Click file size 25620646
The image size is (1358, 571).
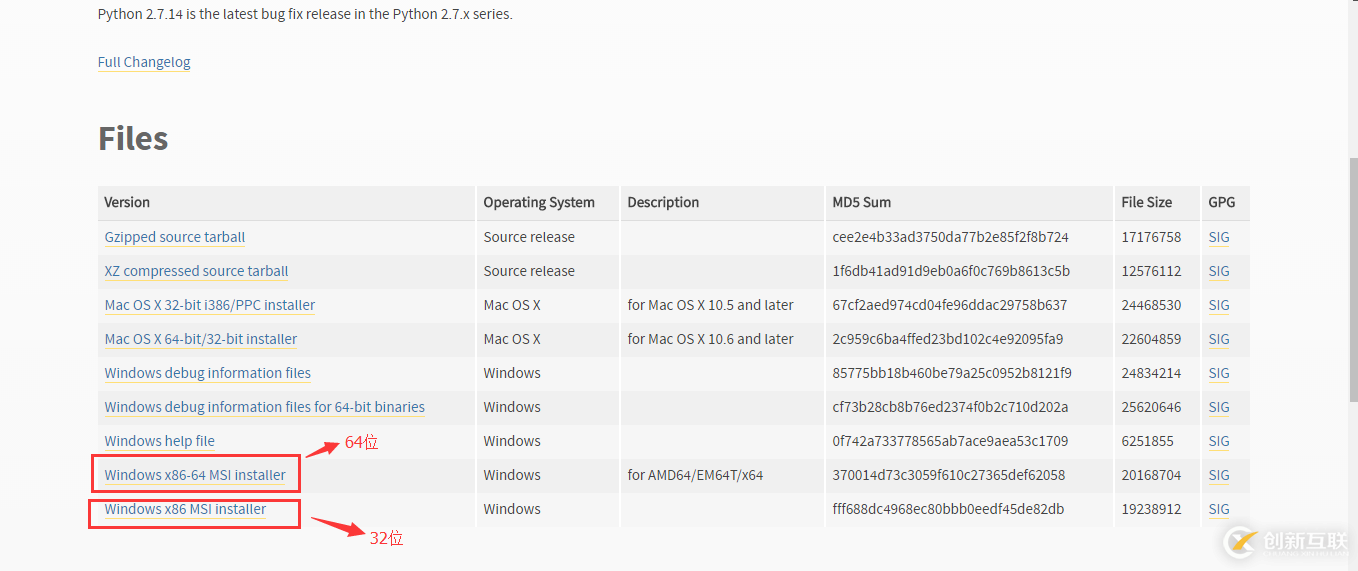click(x=1151, y=407)
